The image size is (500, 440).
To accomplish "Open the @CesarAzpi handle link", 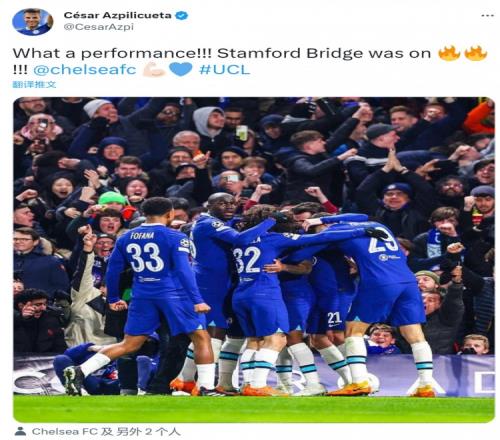I will click(99, 27).
